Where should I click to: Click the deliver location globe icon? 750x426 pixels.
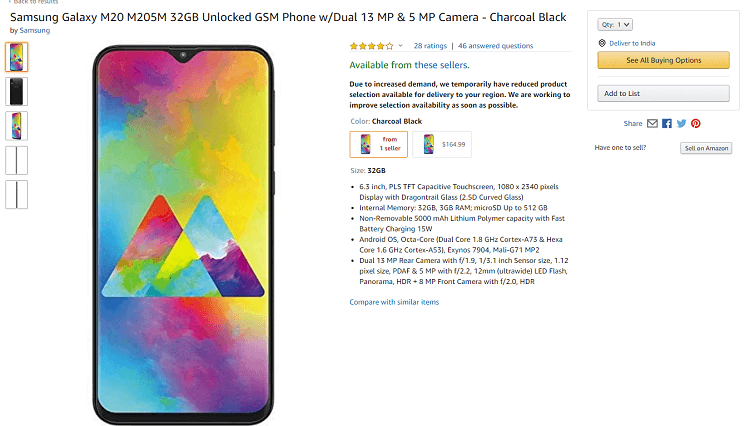pyautogui.click(x=602, y=43)
